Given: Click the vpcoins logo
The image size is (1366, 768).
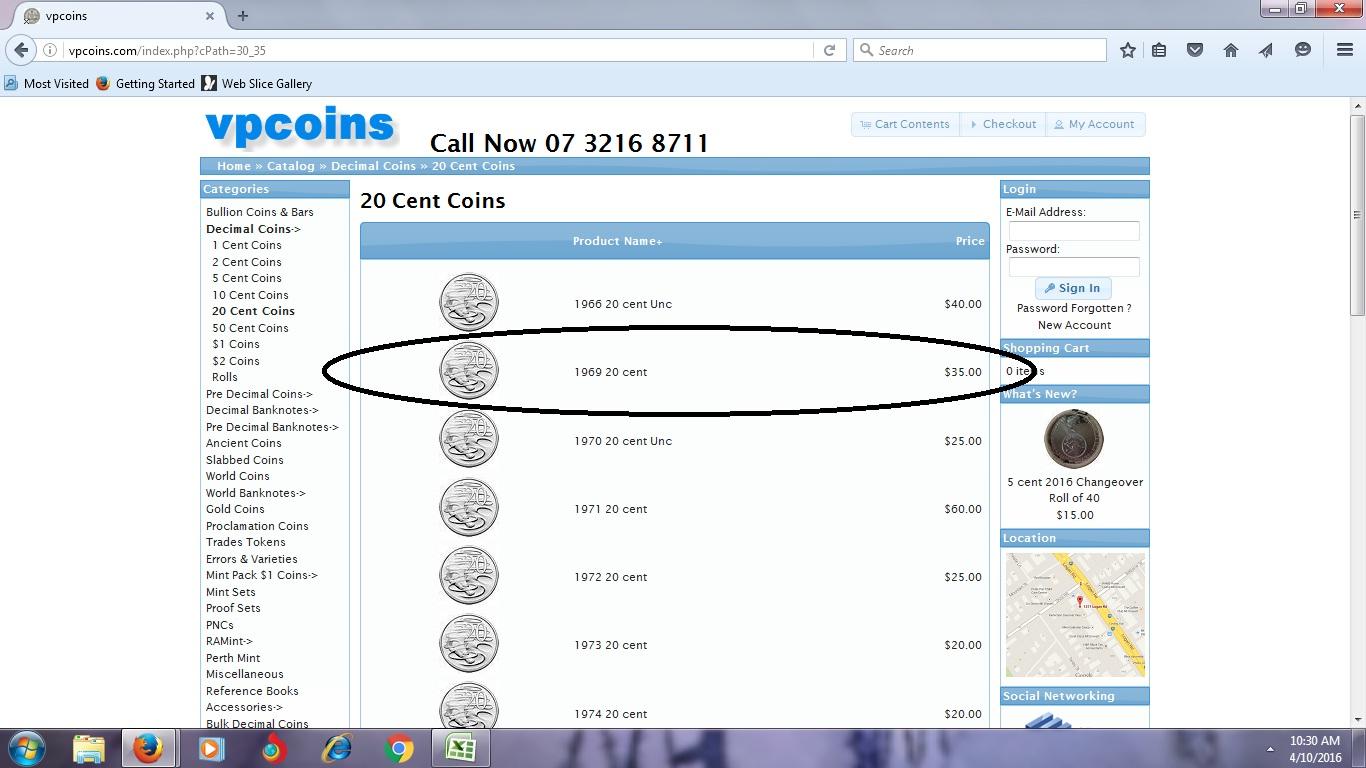Looking at the screenshot, I should [300, 127].
